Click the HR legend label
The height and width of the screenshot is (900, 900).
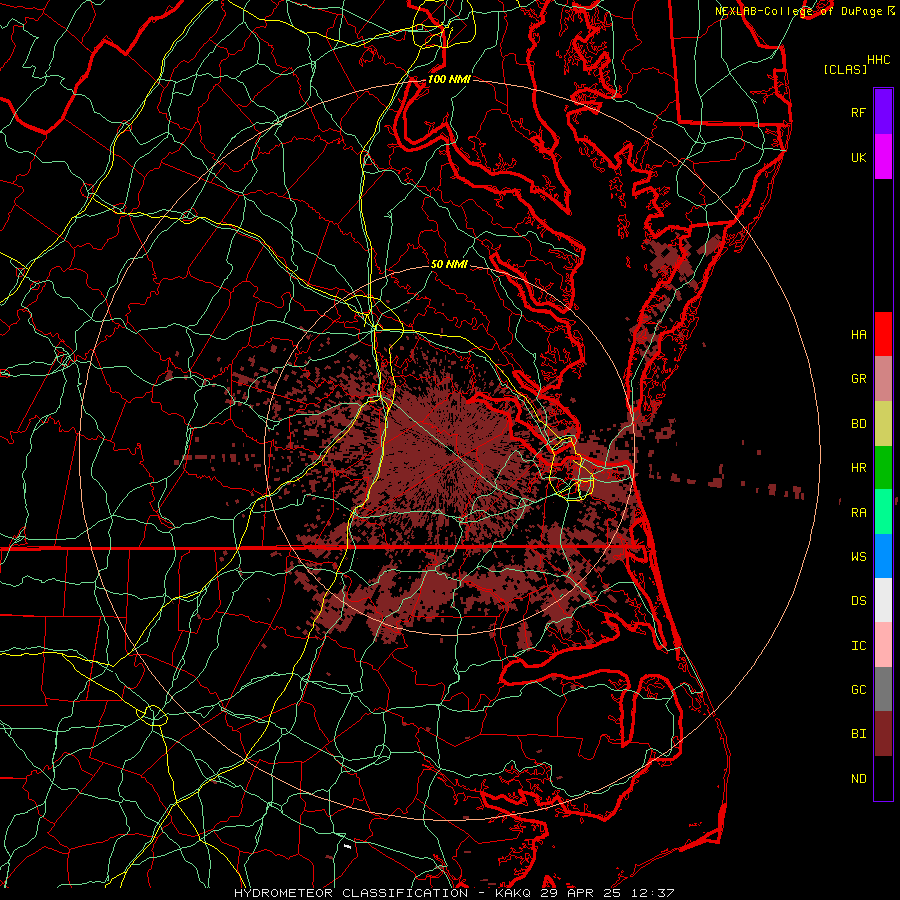858,468
